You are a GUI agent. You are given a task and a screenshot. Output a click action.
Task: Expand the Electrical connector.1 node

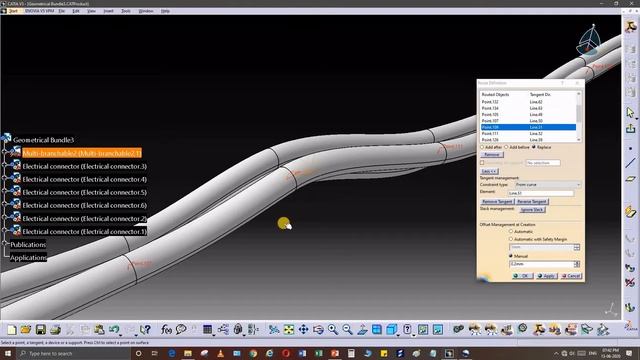(x=4, y=230)
